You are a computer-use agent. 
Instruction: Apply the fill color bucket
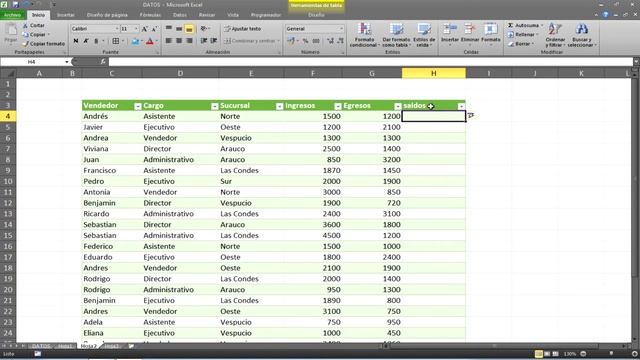point(135,41)
